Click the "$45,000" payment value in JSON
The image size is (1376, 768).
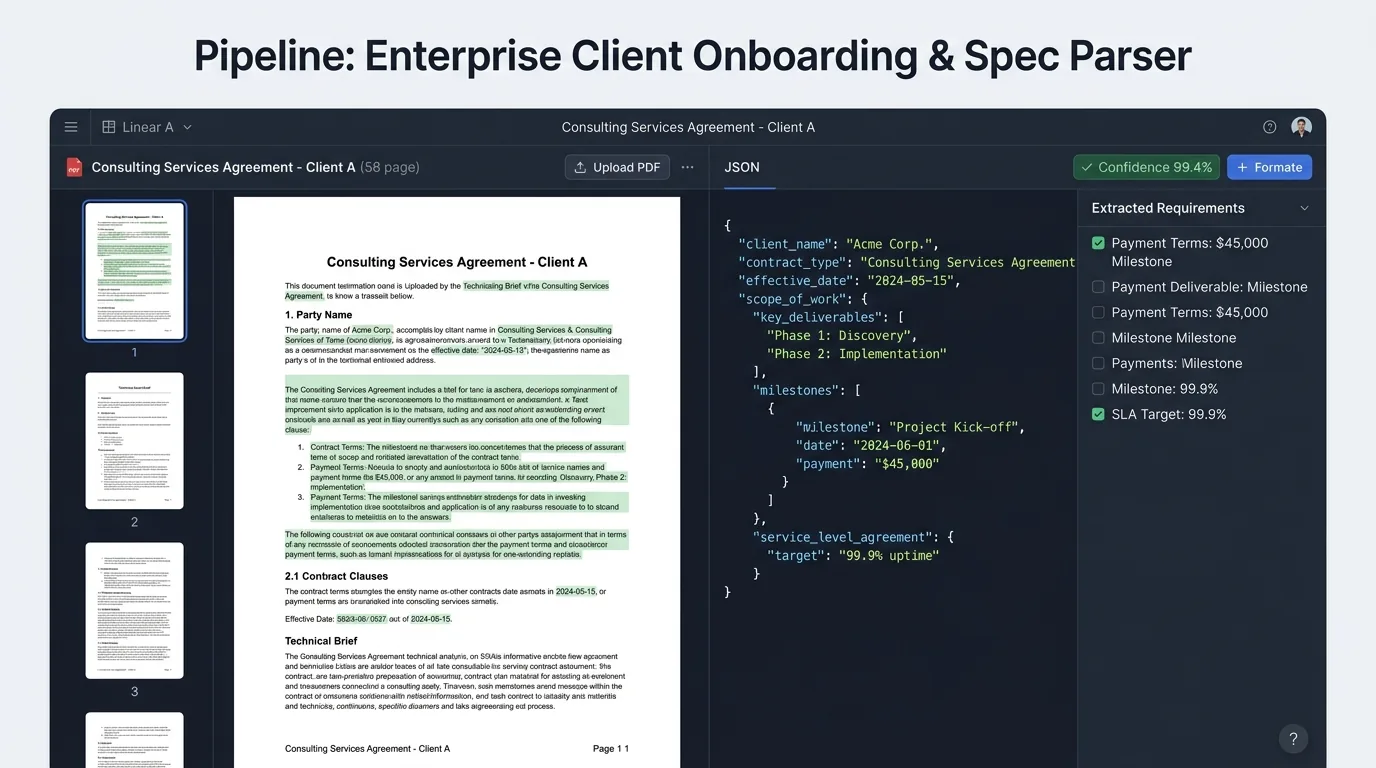(907, 463)
